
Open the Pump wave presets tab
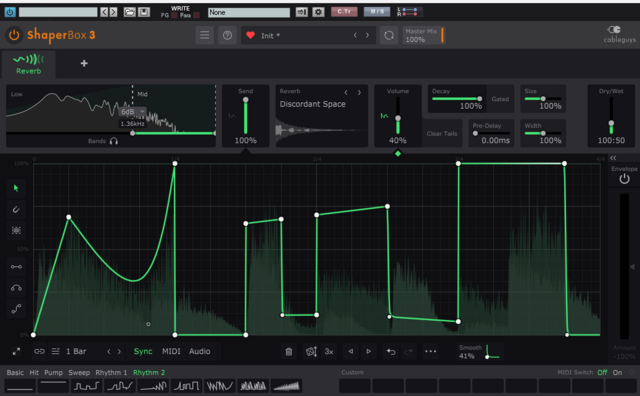[53, 373]
